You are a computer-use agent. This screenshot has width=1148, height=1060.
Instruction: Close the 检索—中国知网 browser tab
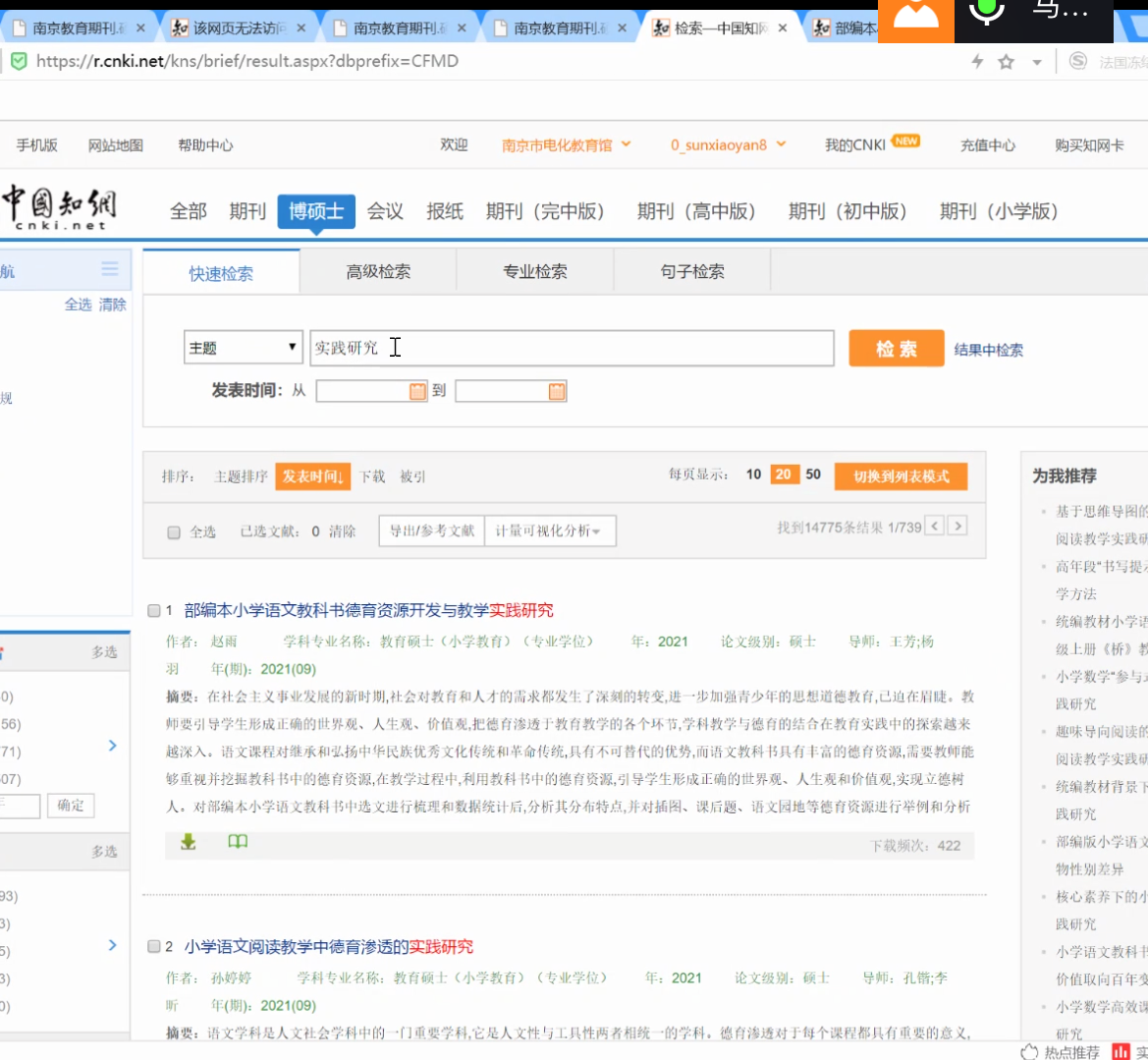783,28
